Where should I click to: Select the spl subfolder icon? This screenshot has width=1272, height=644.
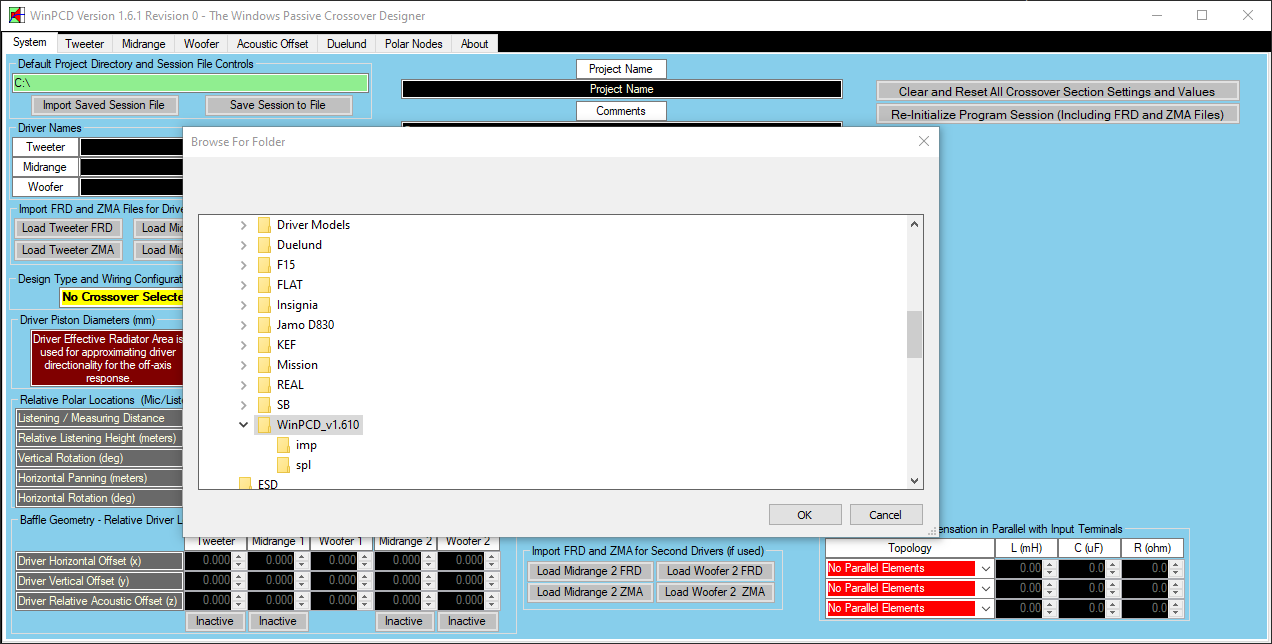(x=284, y=465)
